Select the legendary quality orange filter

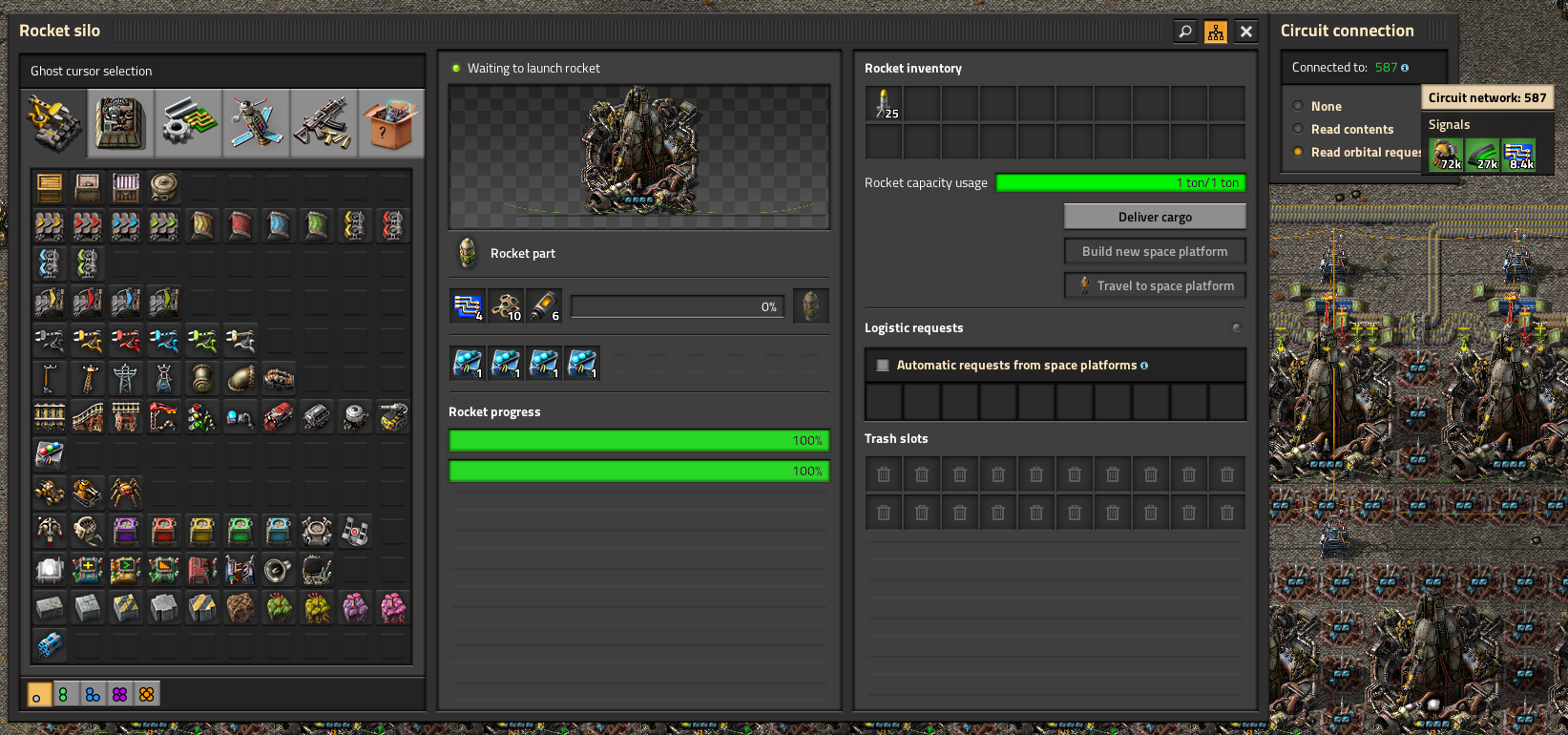tap(147, 695)
